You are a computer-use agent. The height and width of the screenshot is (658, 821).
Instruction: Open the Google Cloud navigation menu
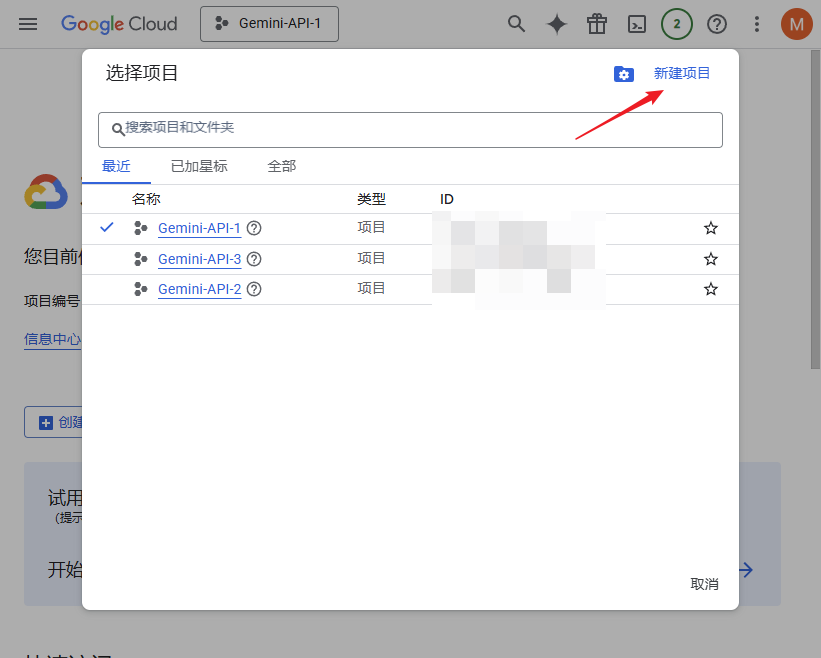[28, 24]
